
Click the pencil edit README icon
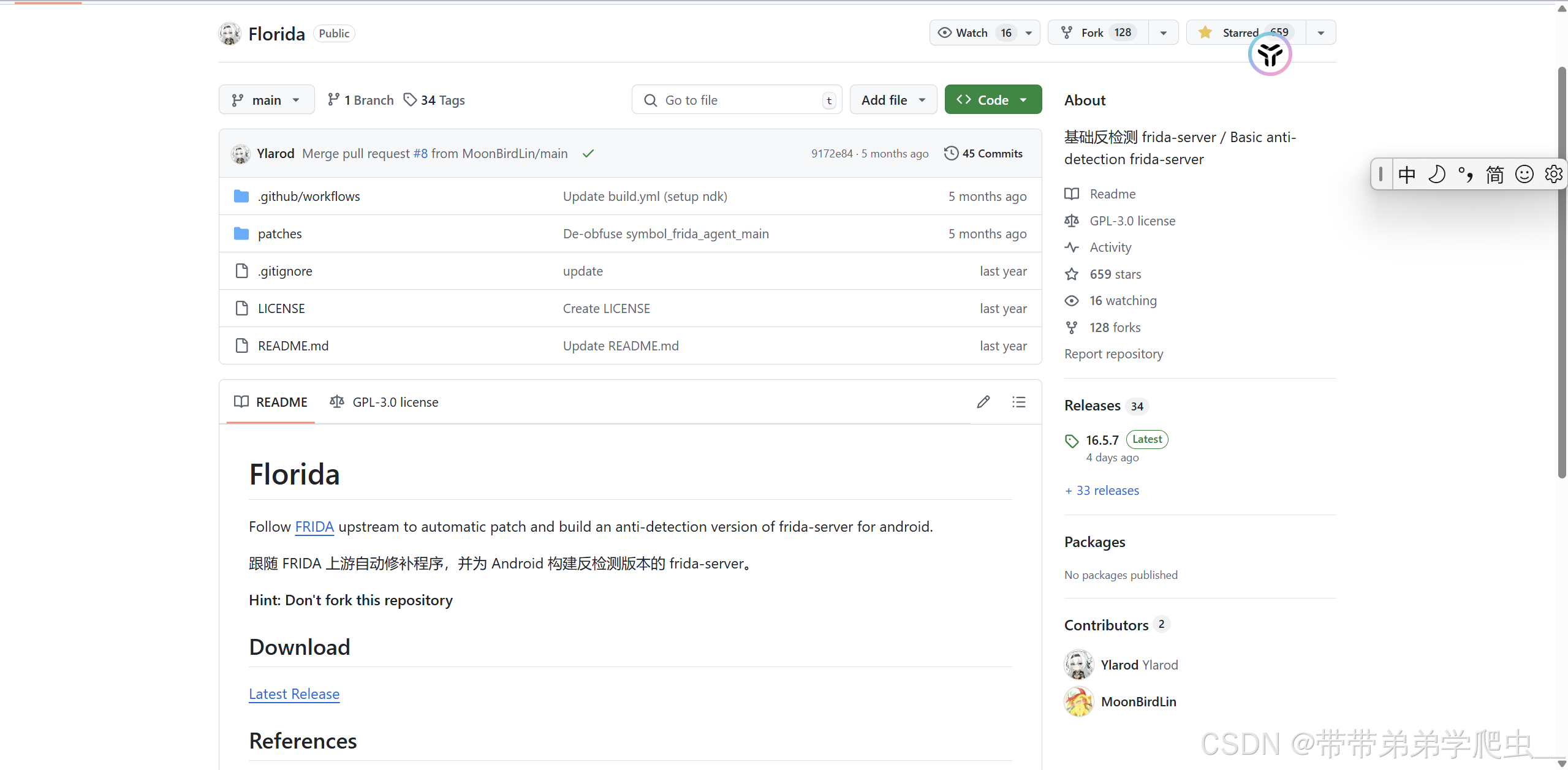(983, 402)
